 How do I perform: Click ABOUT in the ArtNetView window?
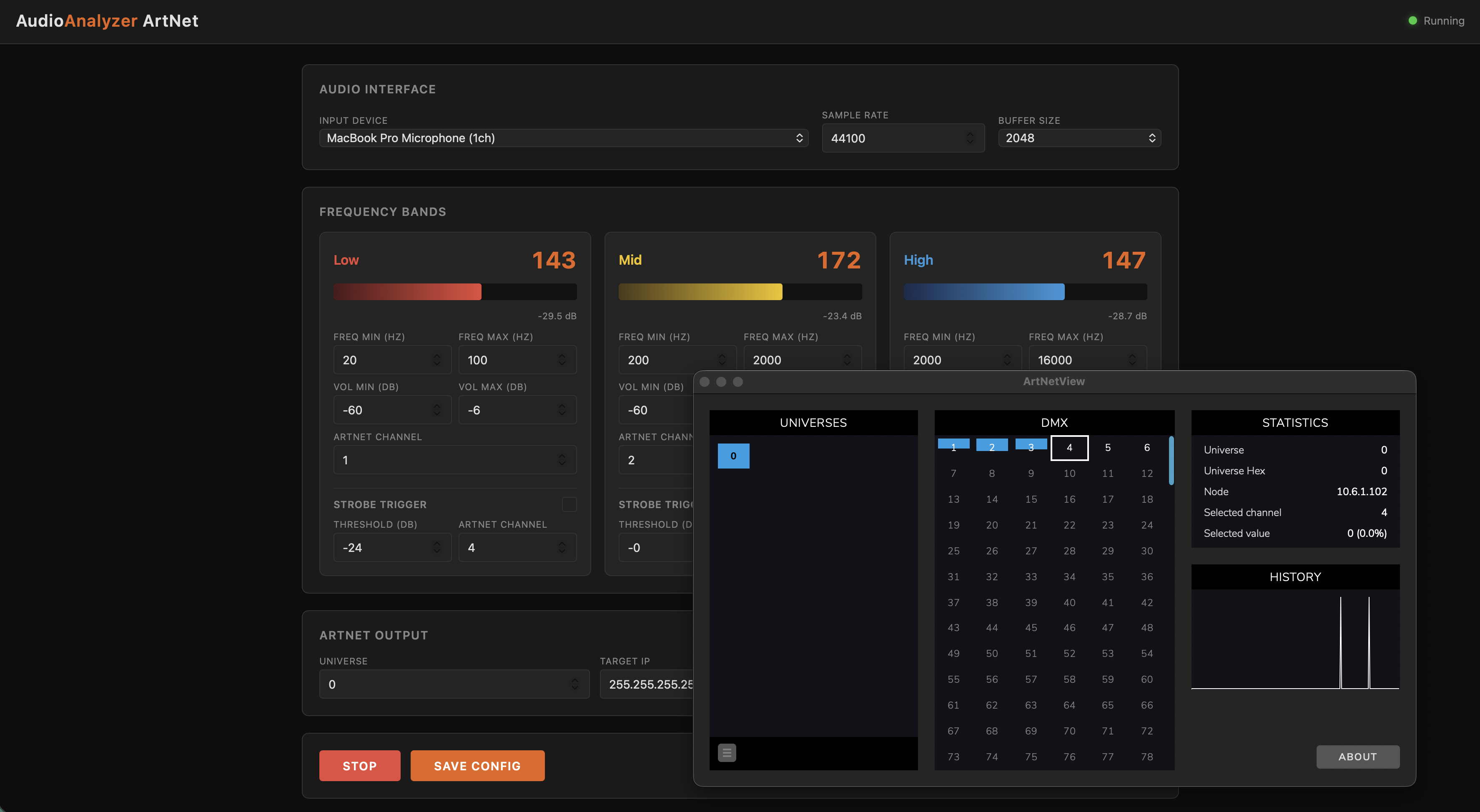[x=1357, y=757]
